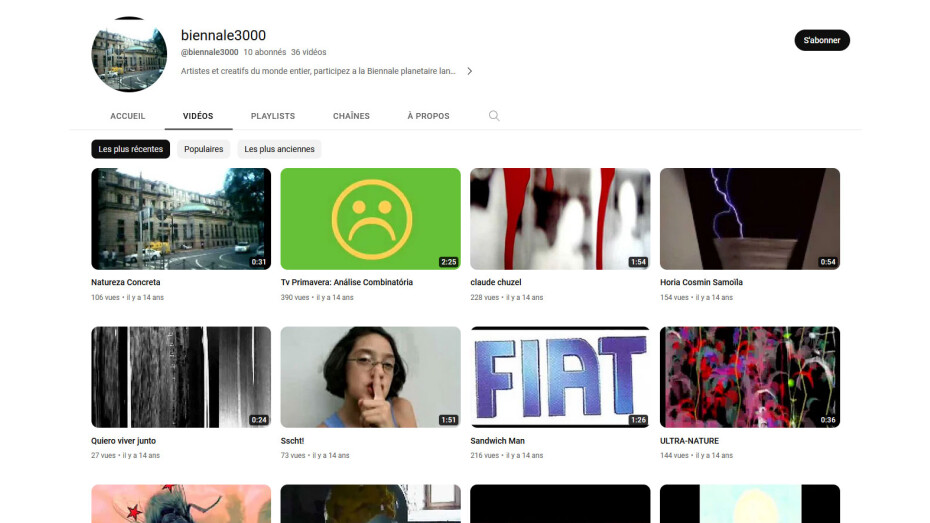Image resolution: width=930 pixels, height=523 pixels.
Task: Click the Sandwich Man video title
Action: 498,441
